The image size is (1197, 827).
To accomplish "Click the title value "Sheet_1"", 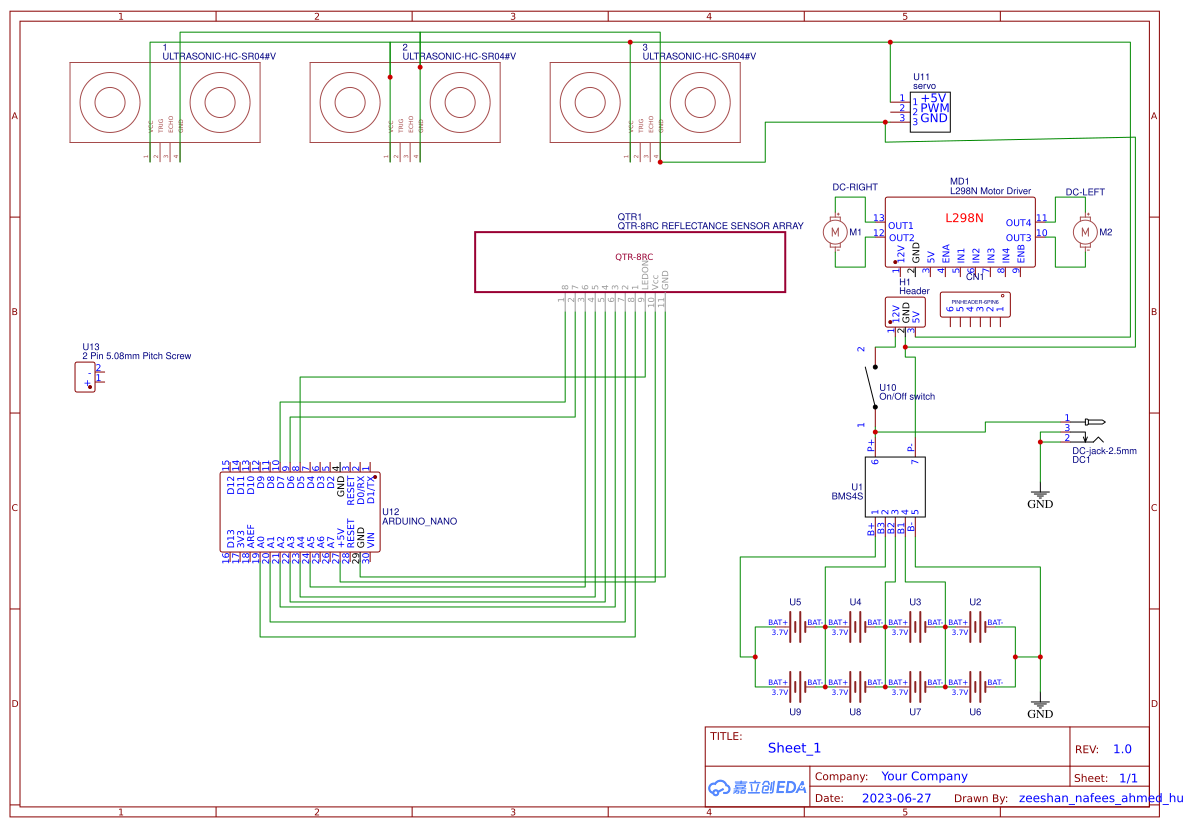I will [794, 748].
